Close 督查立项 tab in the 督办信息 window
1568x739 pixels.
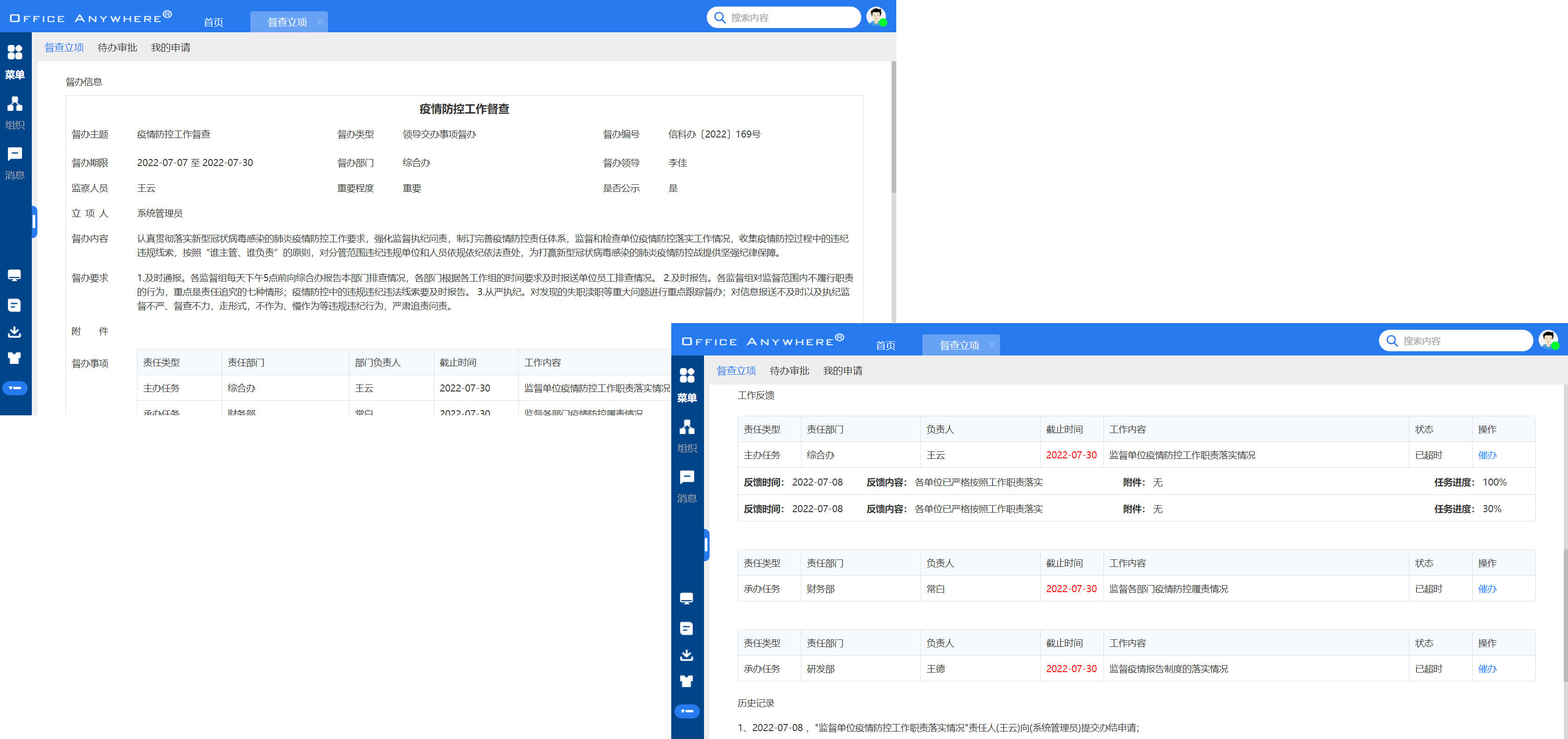click(x=319, y=22)
